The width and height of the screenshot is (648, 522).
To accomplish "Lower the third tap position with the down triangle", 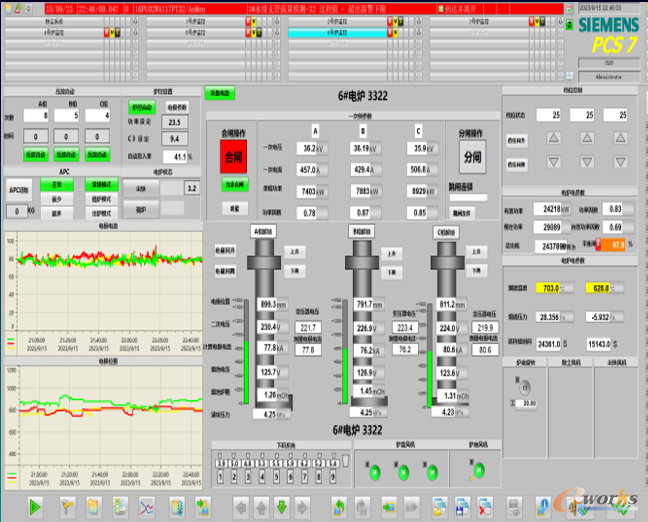I will pos(620,162).
